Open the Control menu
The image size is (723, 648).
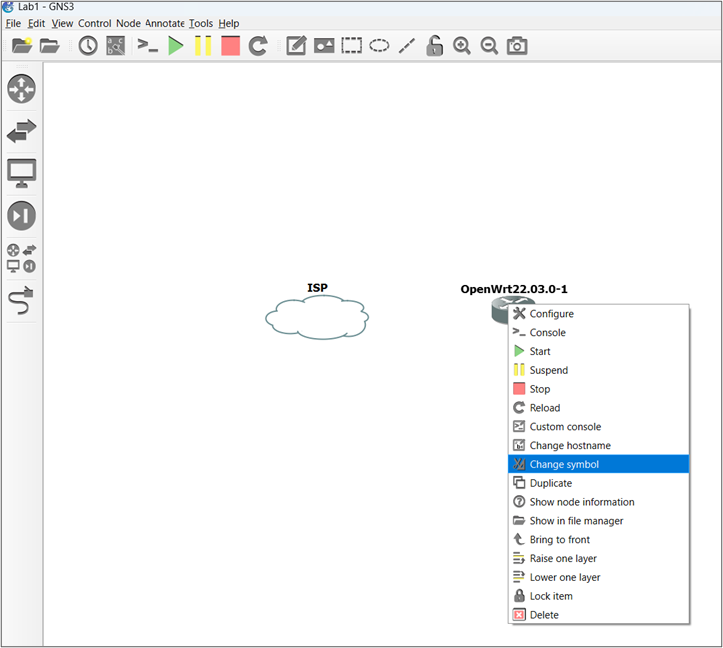(95, 23)
